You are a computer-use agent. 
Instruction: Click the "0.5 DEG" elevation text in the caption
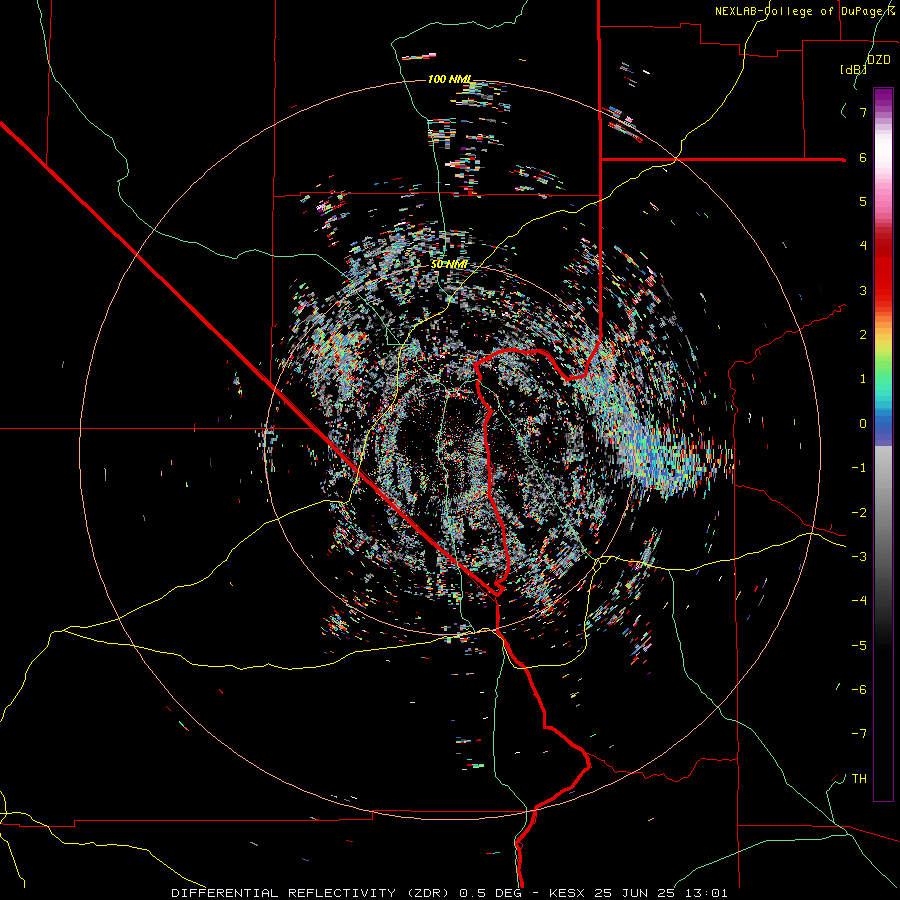tap(490, 893)
